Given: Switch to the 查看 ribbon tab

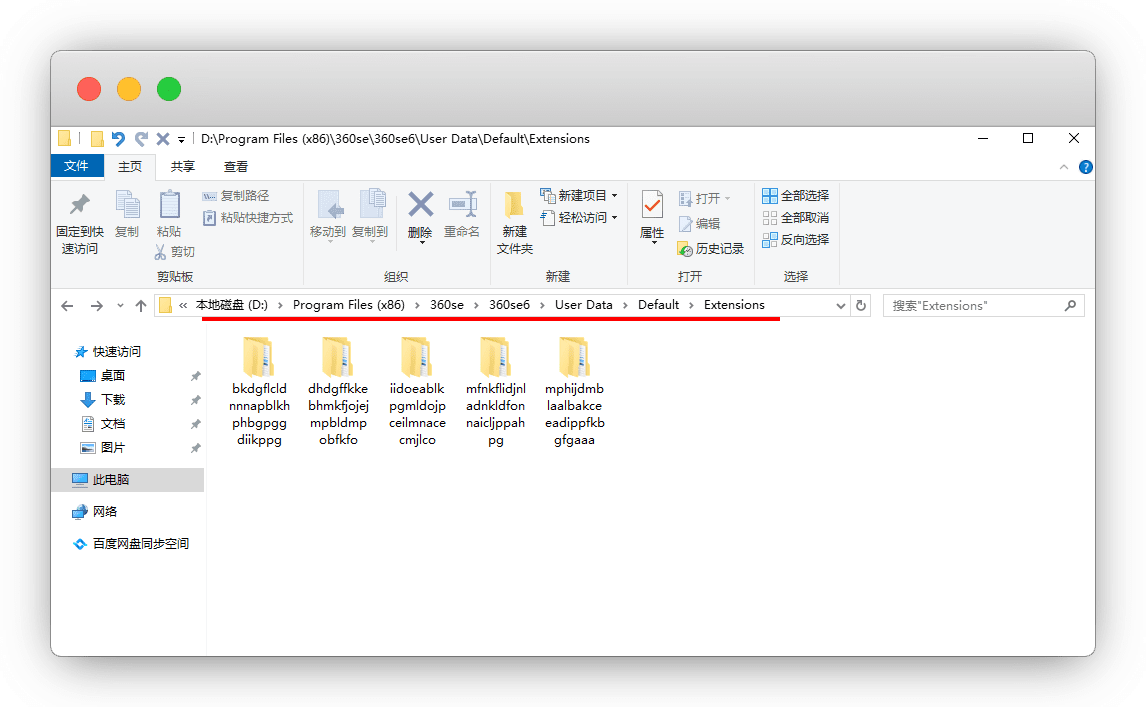Looking at the screenshot, I should 236,167.
